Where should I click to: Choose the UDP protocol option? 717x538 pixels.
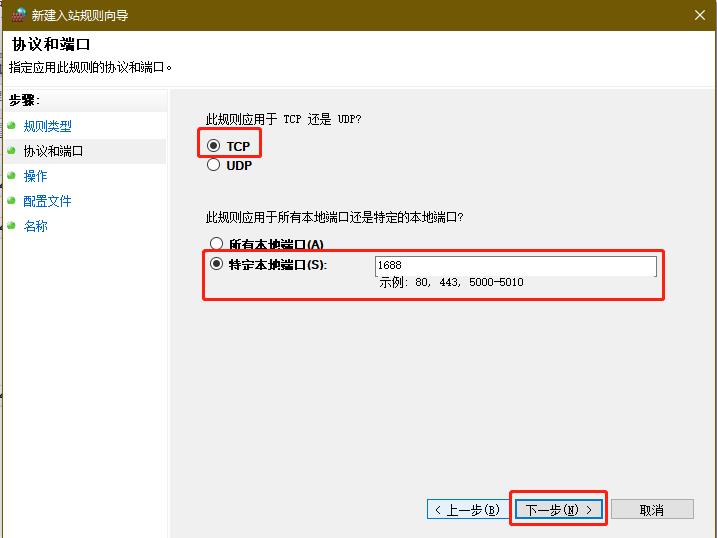214,166
